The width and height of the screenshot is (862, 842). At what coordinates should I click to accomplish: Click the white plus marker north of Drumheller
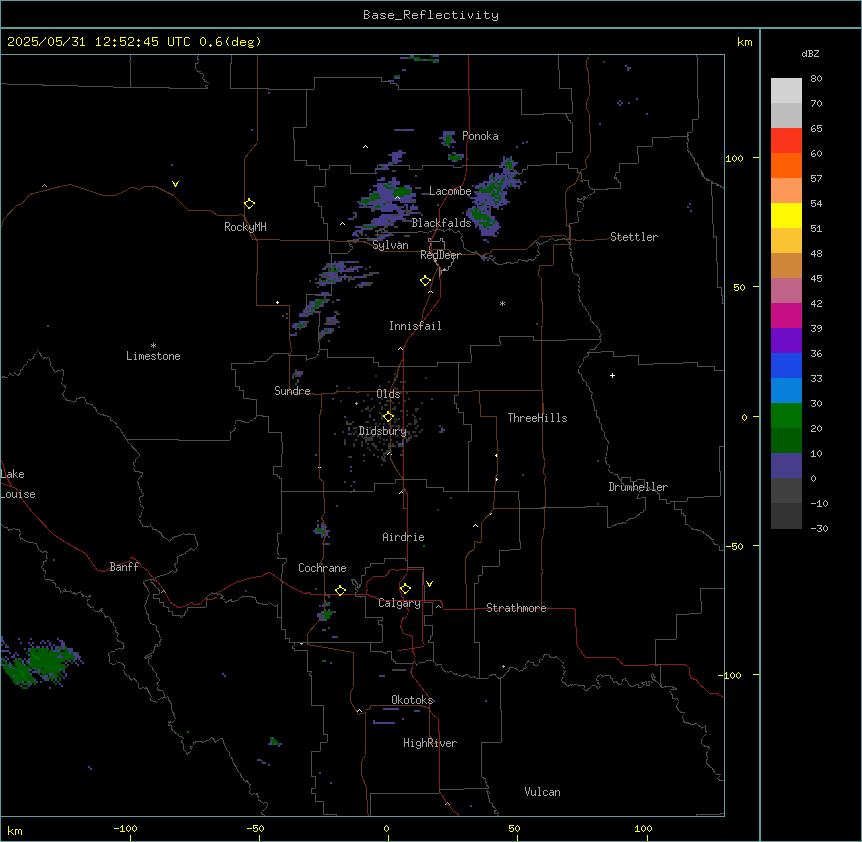click(612, 375)
